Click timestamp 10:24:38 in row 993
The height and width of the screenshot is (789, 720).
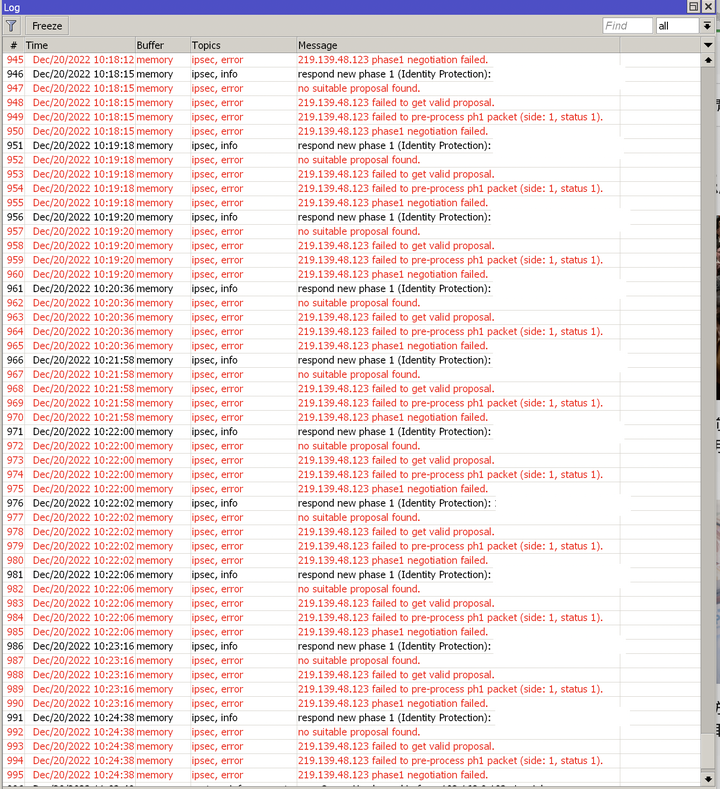[114, 746]
